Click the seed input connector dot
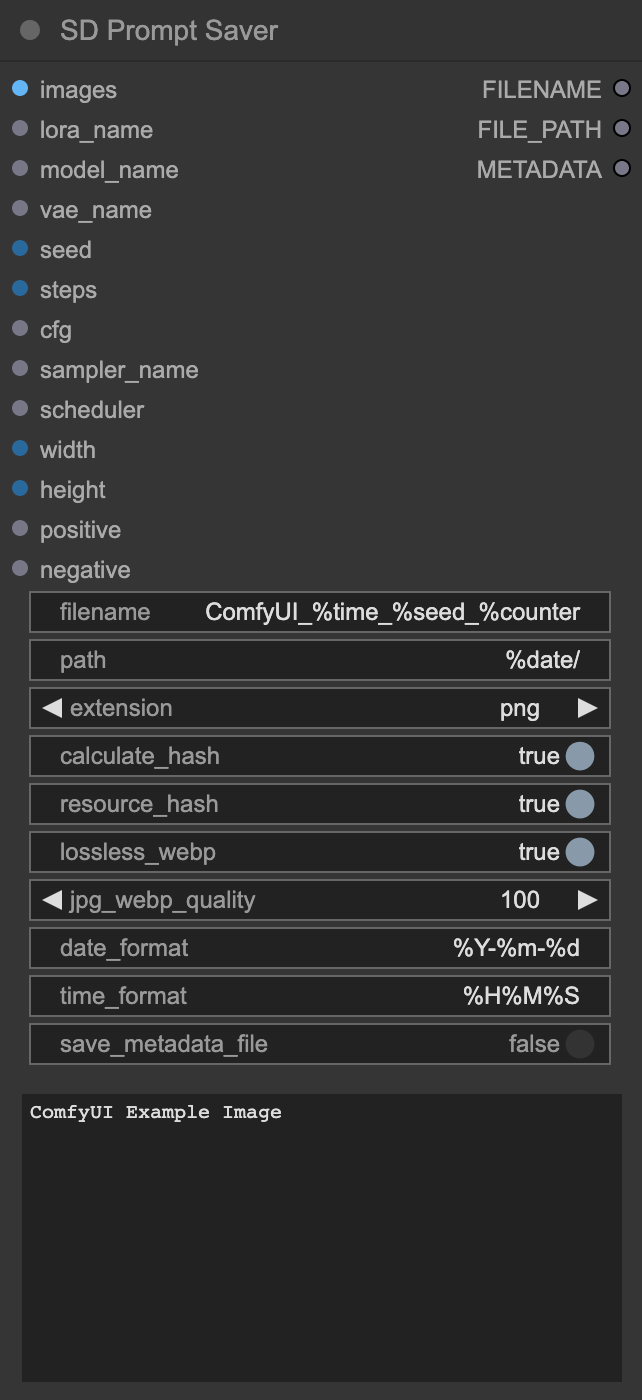The width and height of the screenshot is (642, 1400). [x=20, y=249]
